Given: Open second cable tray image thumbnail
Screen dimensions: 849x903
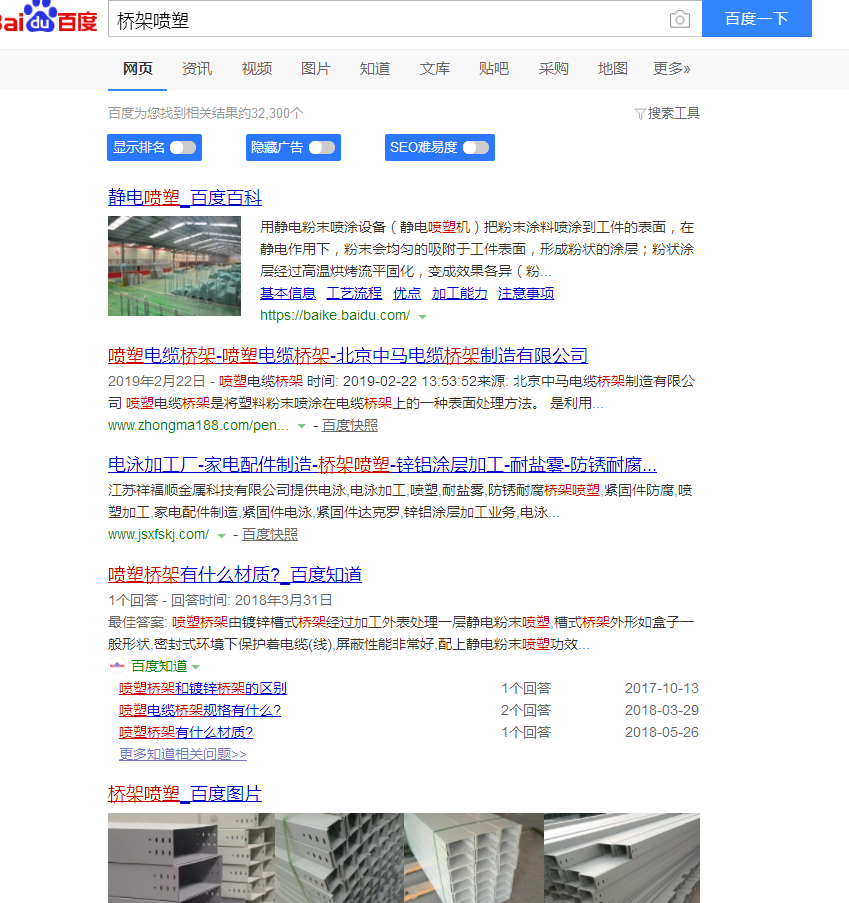Looking at the screenshot, I should [339, 858].
